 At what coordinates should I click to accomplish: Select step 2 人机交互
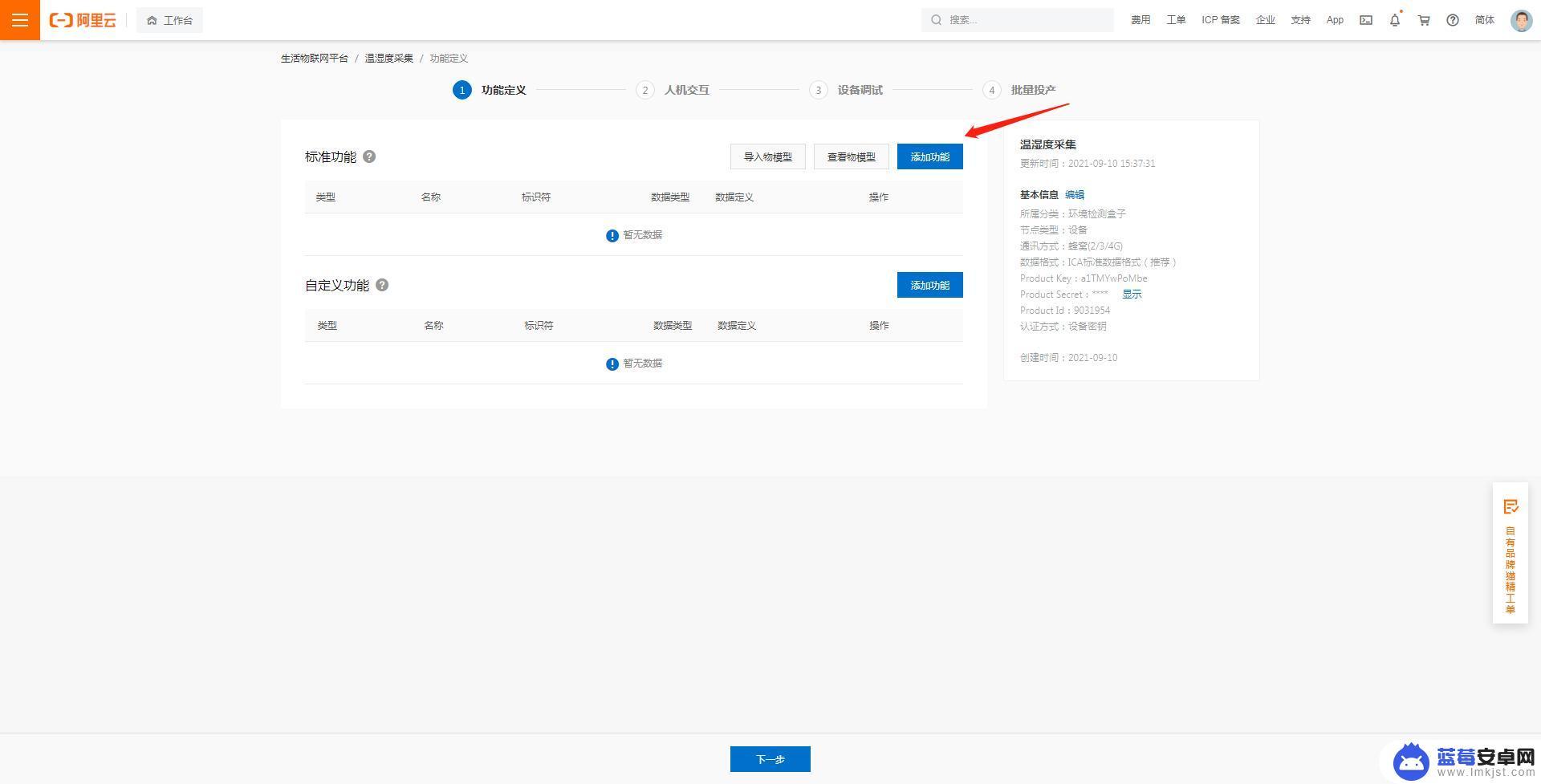pyautogui.click(x=672, y=90)
